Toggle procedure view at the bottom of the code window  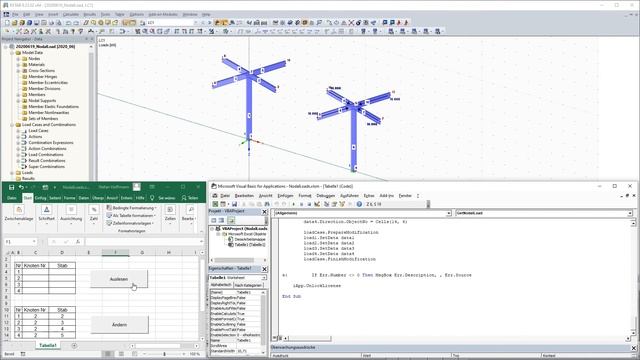pos(275,338)
